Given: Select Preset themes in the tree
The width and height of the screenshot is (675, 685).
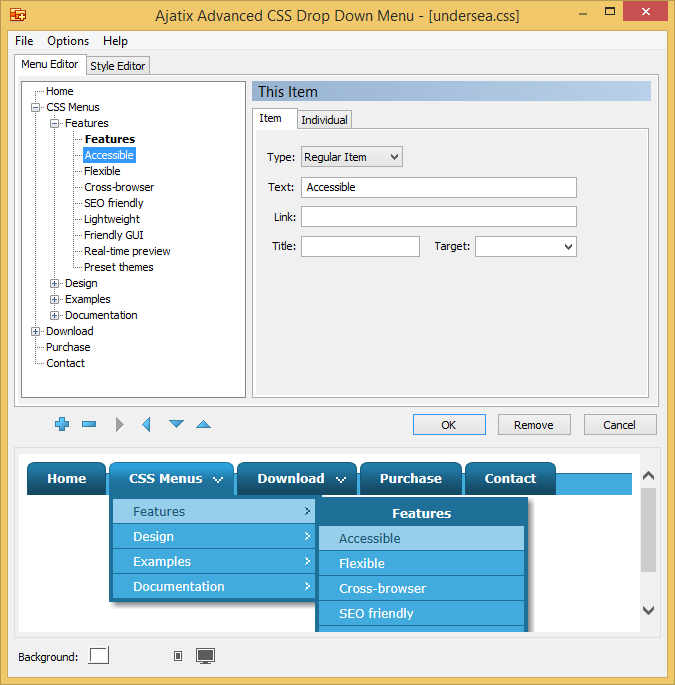Looking at the screenshot, I should tap(118, 267).
